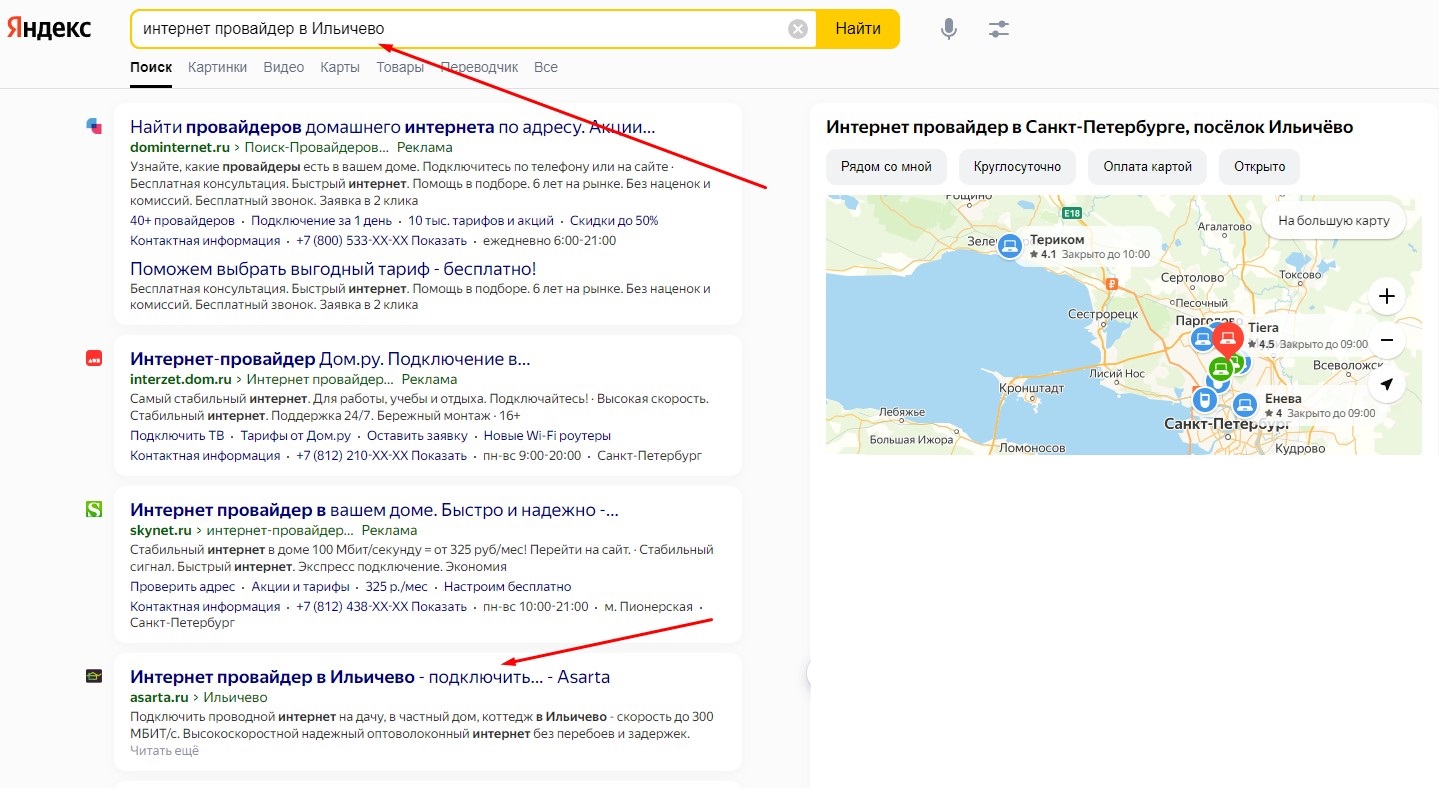The width and height of the screenshot is (1439, 788).
Task: Click the green SkyNet favicon
Action: click(x=94, y=509)
